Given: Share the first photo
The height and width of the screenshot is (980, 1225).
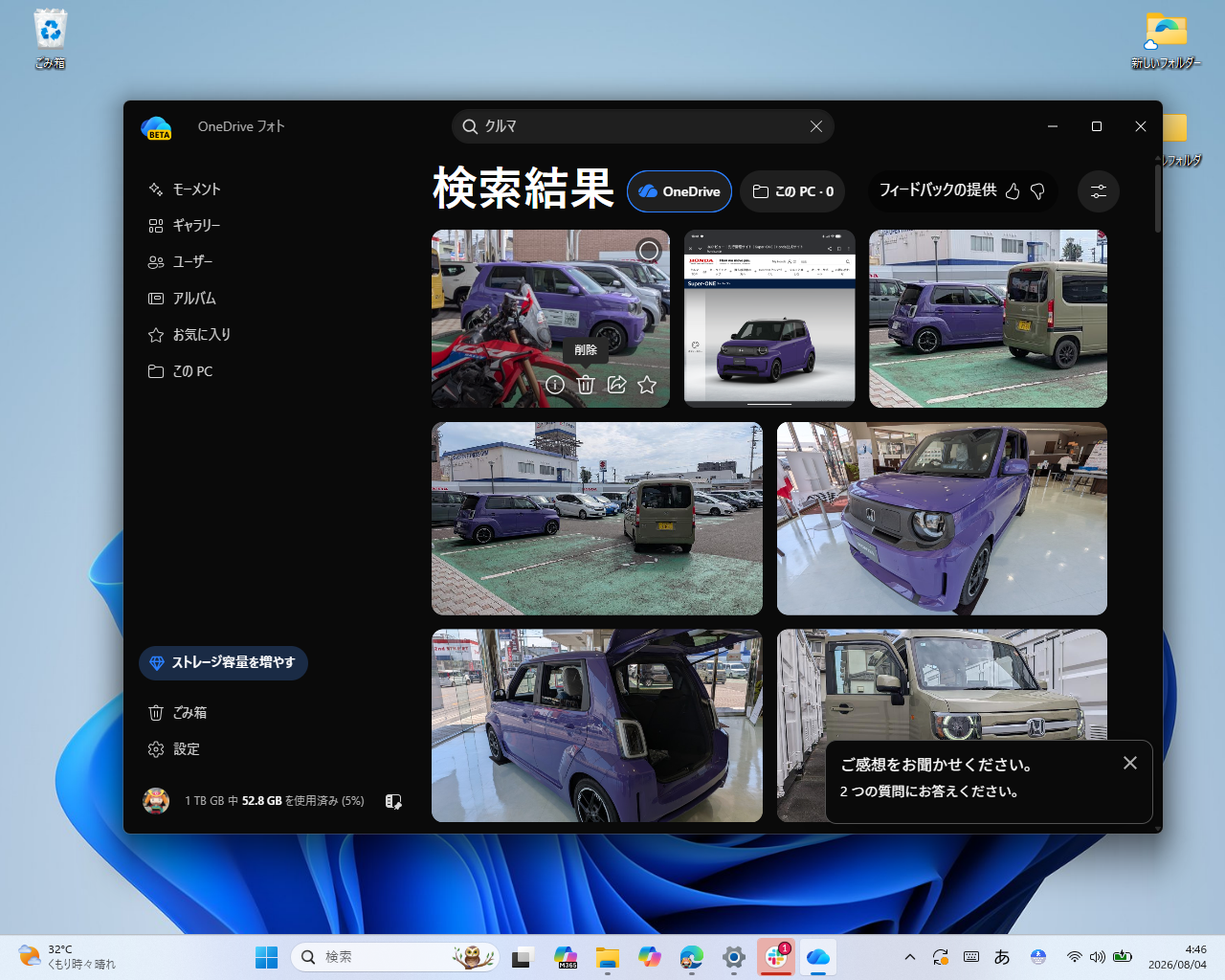Looking at the screenshot, I should coord(616,385).
